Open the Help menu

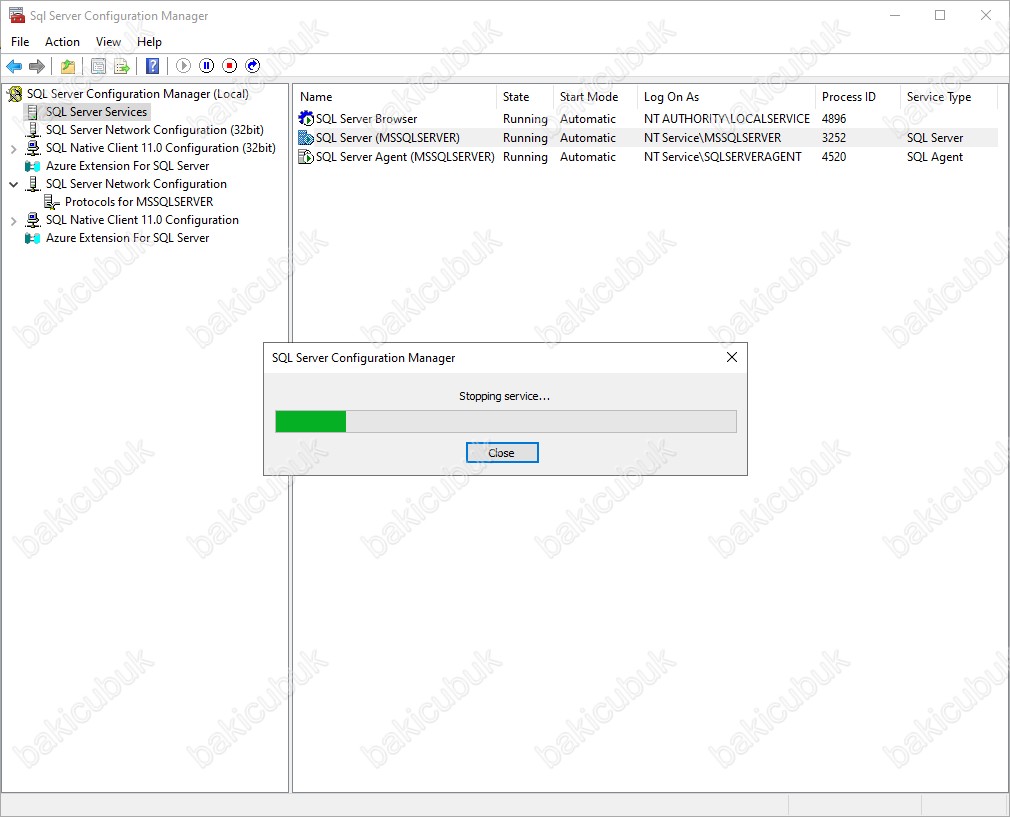[x=149, y=42]
